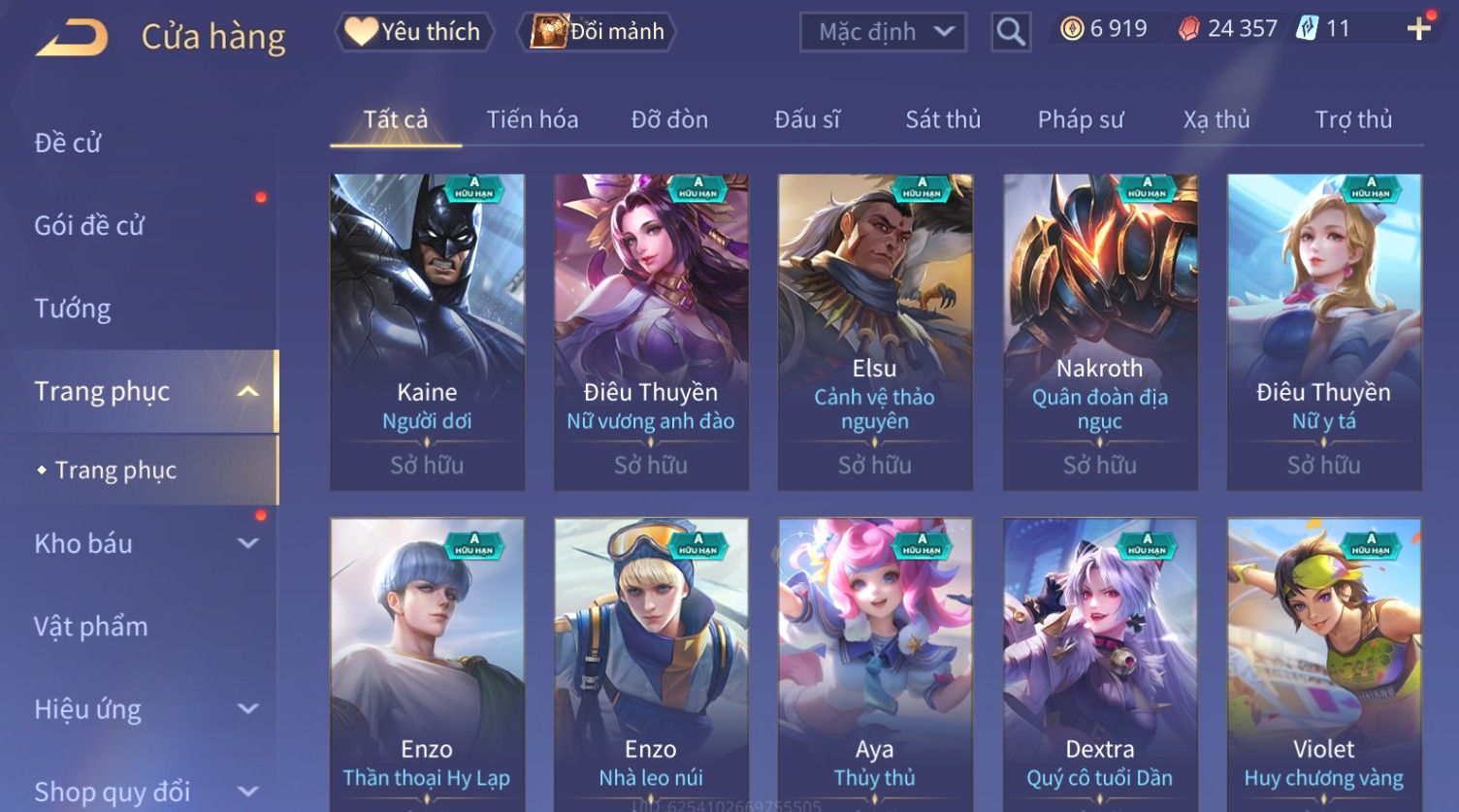
Task: Select the Tiến hóa filter tab
Action: (x=533, y=119)
